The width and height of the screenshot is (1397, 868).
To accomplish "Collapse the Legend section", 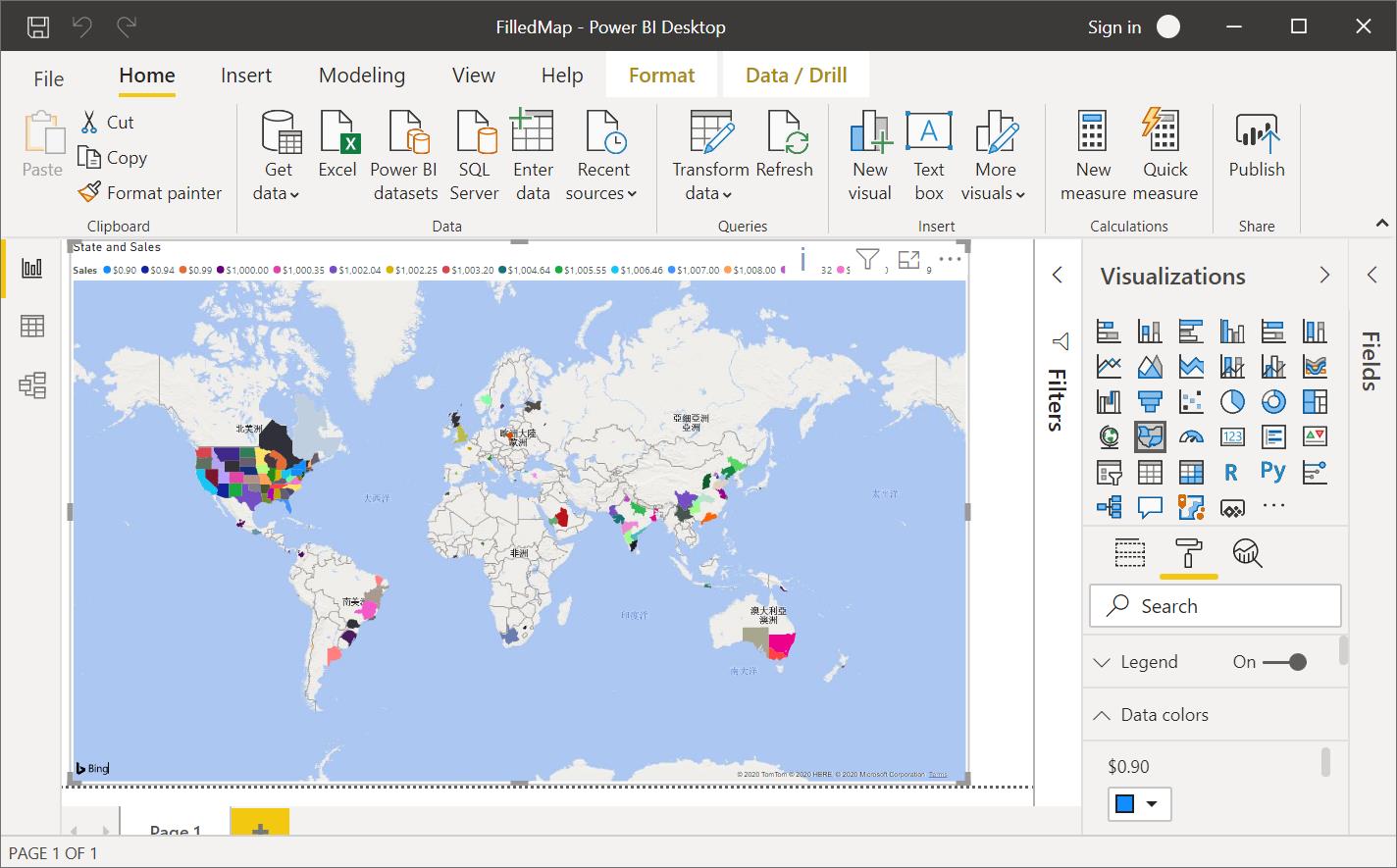I will [1102, 662].
